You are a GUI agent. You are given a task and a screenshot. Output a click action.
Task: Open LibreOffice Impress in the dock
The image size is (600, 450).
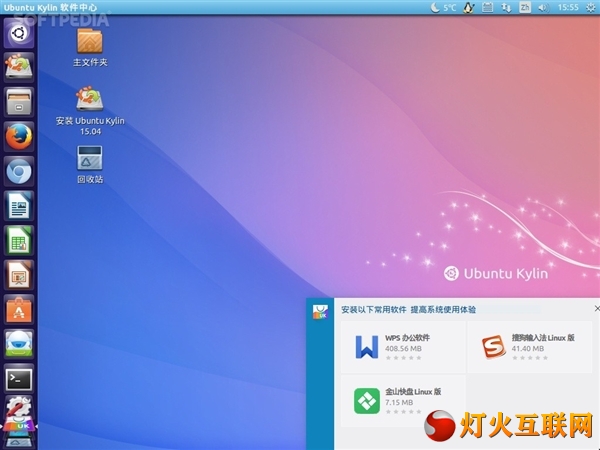coord(19,275)
